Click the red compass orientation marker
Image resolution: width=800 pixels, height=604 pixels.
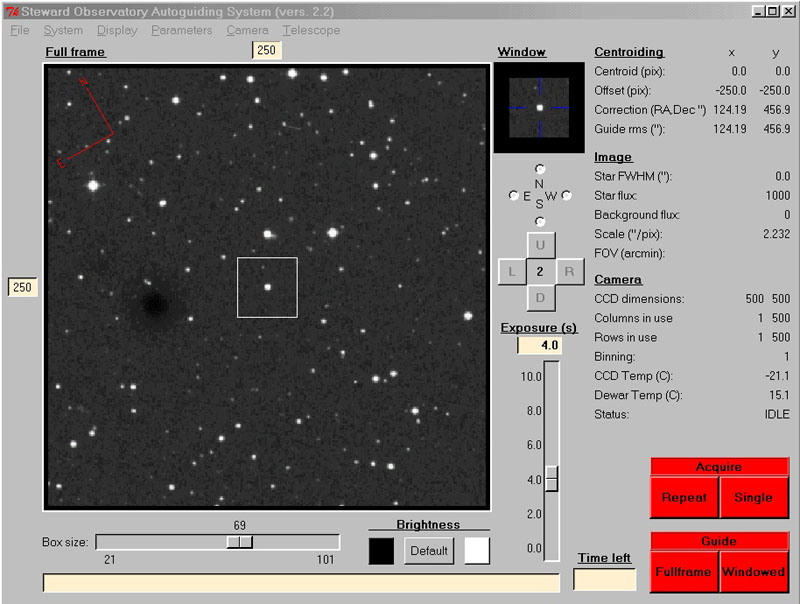(87, 122)
